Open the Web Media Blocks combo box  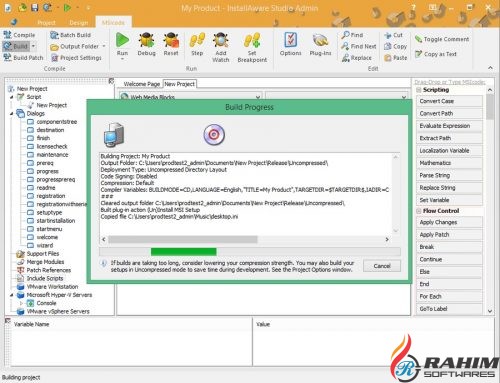tap(191, 97)
